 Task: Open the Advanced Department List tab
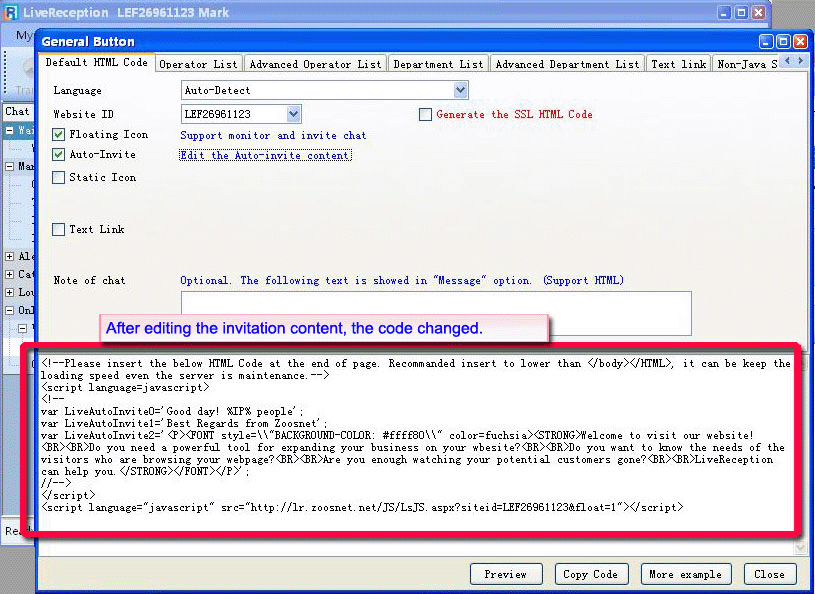click(x=567, y=64)
